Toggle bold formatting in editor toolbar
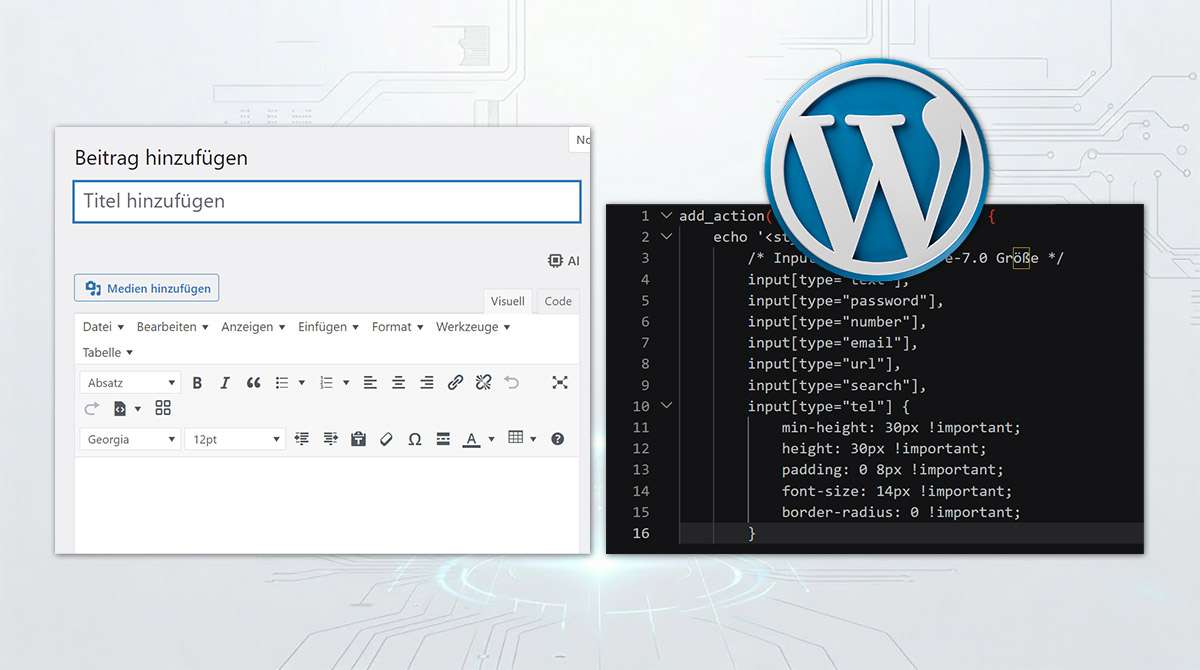This screenshot has height=670, width=1200. [197, 383]
